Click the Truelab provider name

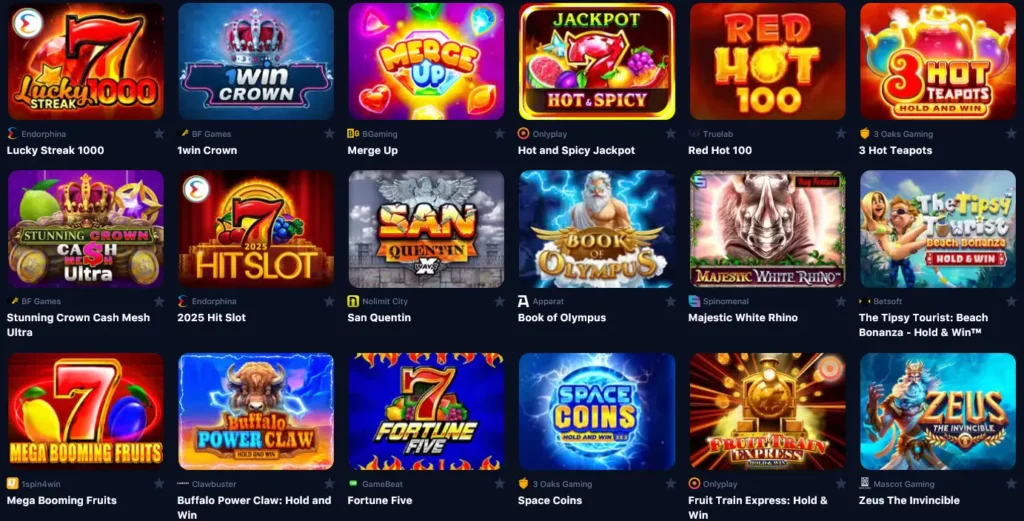click(718, 134)
